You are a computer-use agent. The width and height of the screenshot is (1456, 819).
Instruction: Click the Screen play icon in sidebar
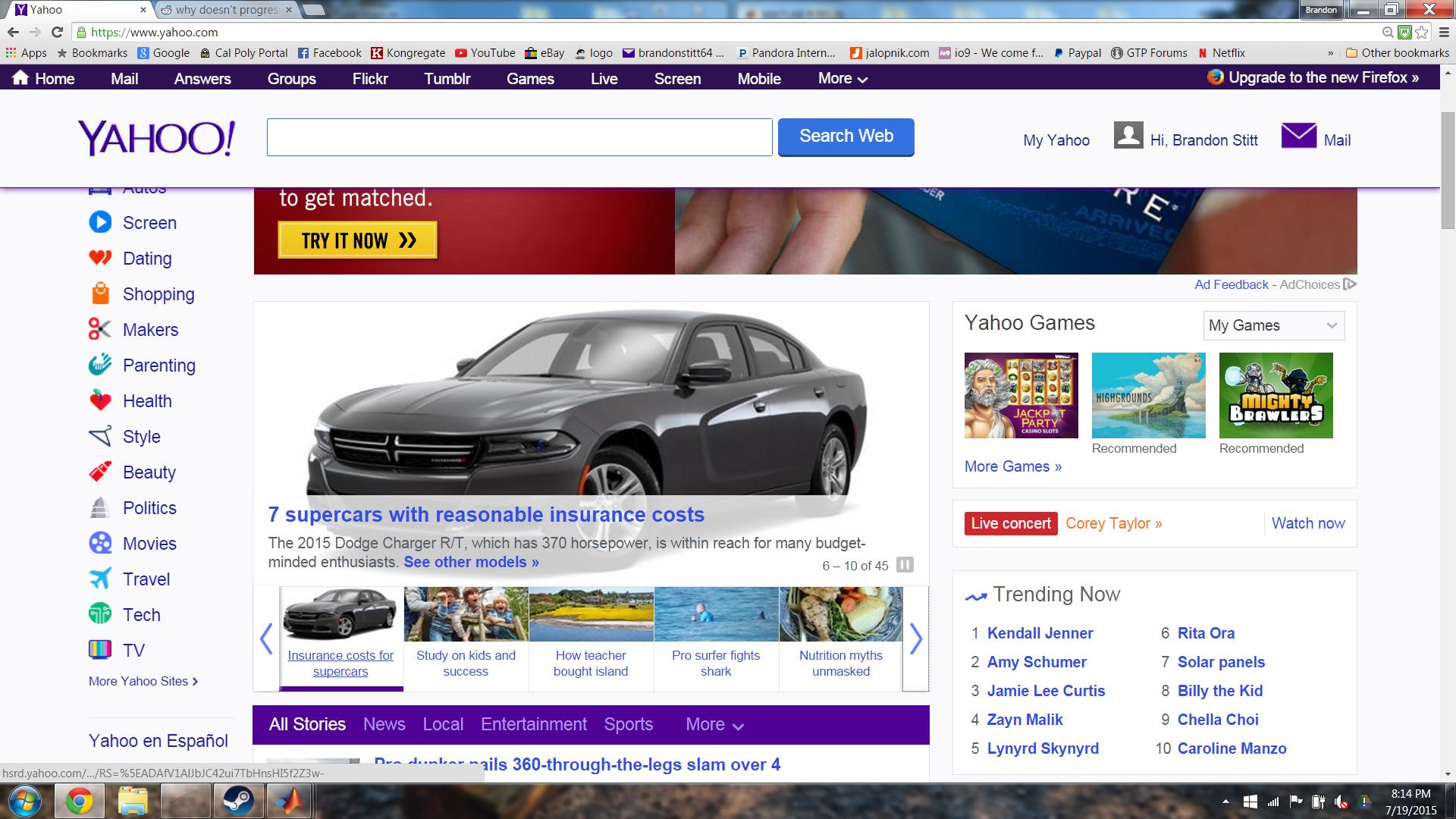(x=100, y=222)
